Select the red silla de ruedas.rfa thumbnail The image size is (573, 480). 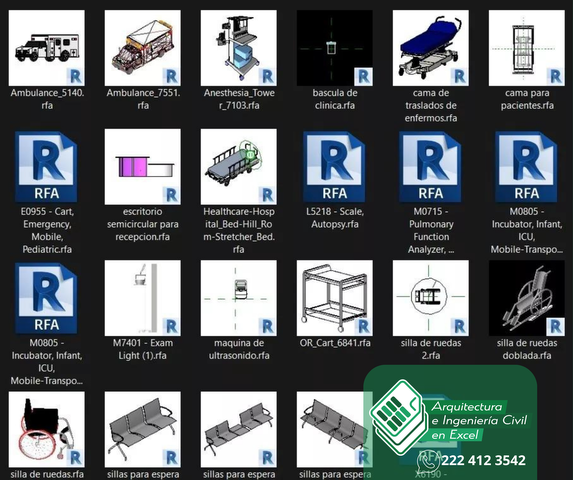[47, 430]
